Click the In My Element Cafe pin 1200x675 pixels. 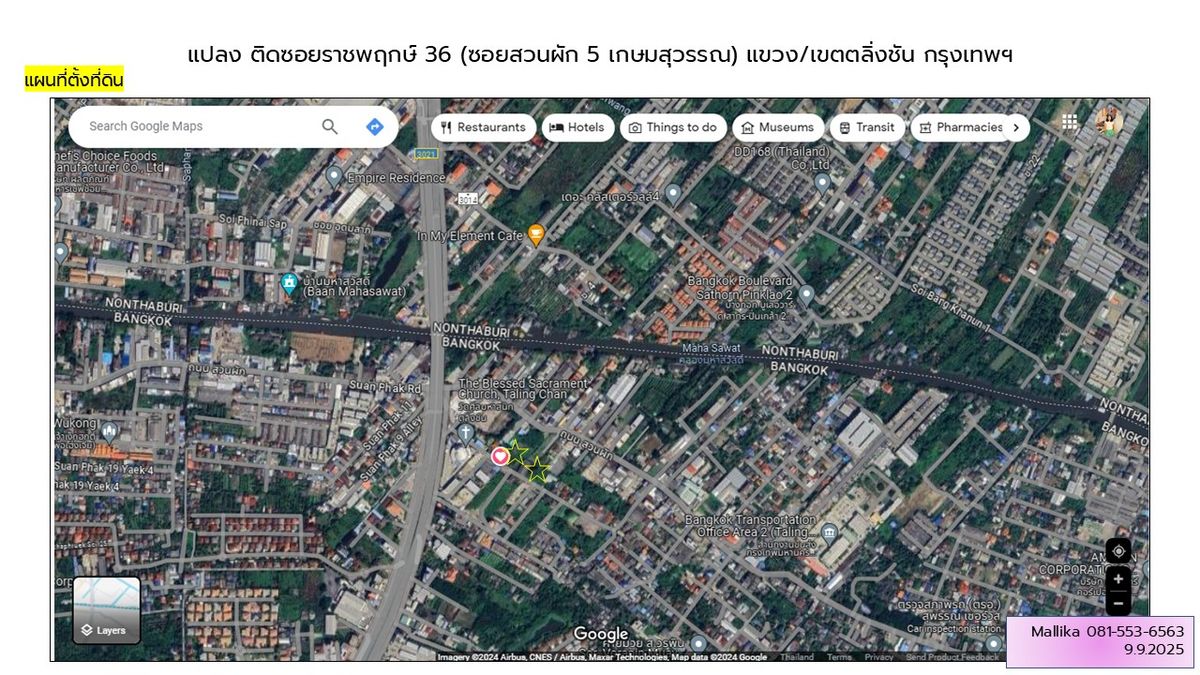[x=536, y=235]
